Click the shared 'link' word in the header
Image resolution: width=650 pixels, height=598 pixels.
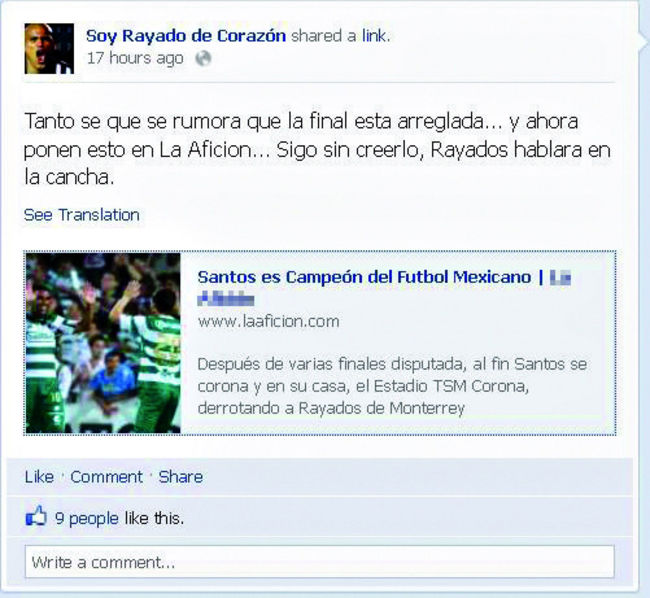374,36
